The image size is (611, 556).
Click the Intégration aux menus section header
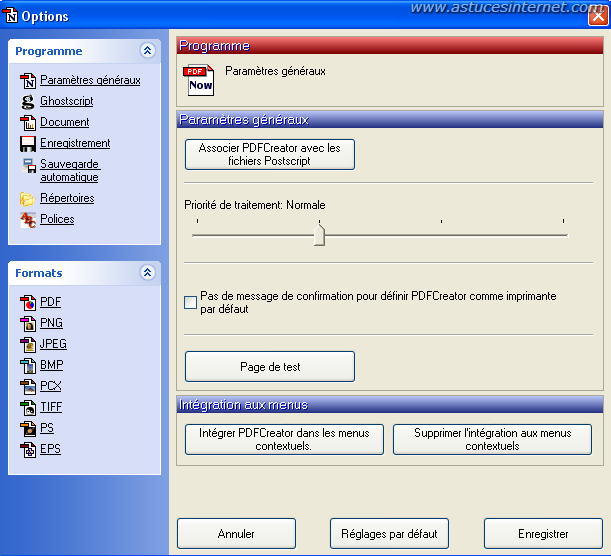click(x=390, y=404)
